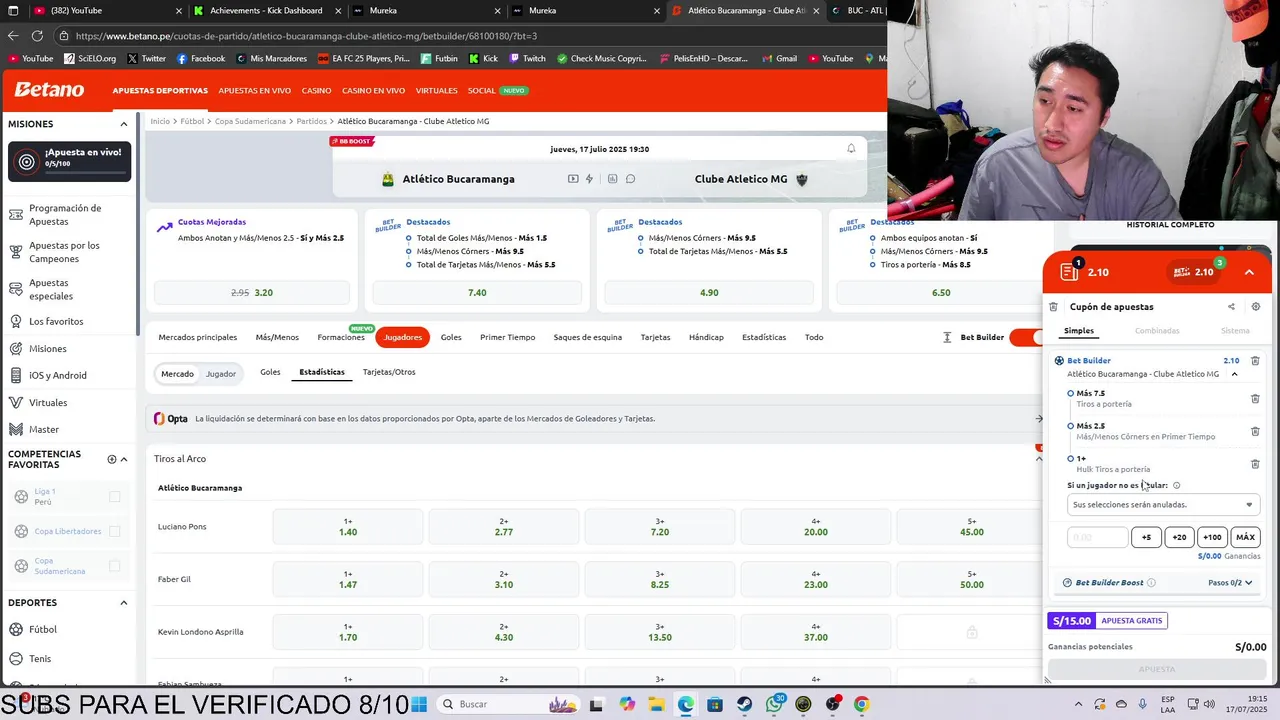1280x720 pixels.
Task: Go back with the browser back arrow
Action: point(13,36)
